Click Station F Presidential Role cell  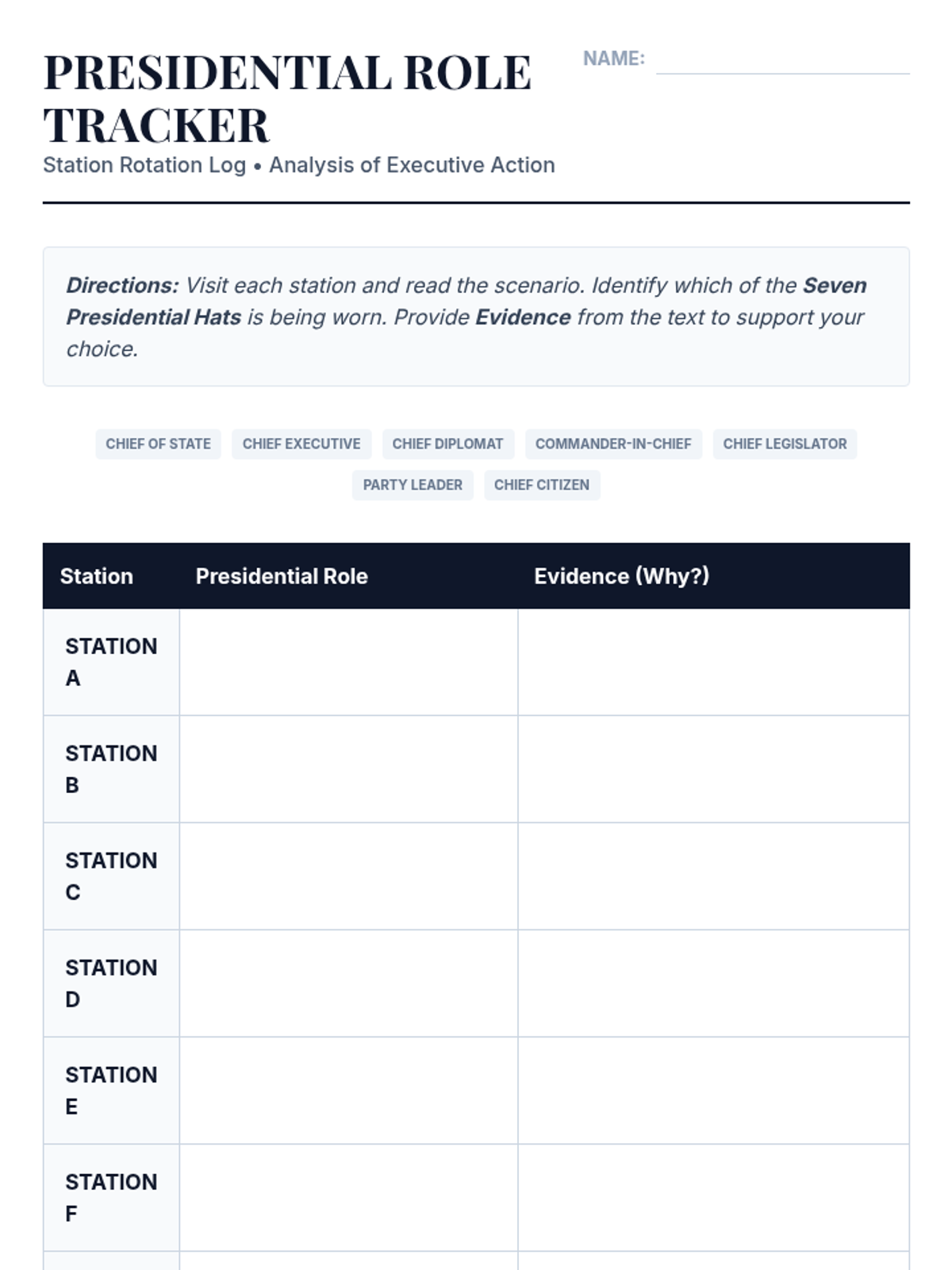tap(348, 1198)
